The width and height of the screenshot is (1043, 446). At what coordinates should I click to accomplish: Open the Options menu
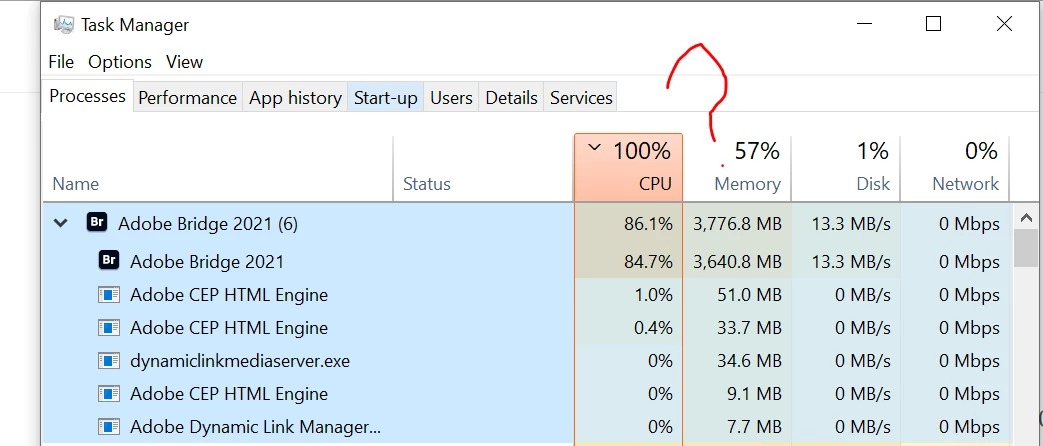120,62
